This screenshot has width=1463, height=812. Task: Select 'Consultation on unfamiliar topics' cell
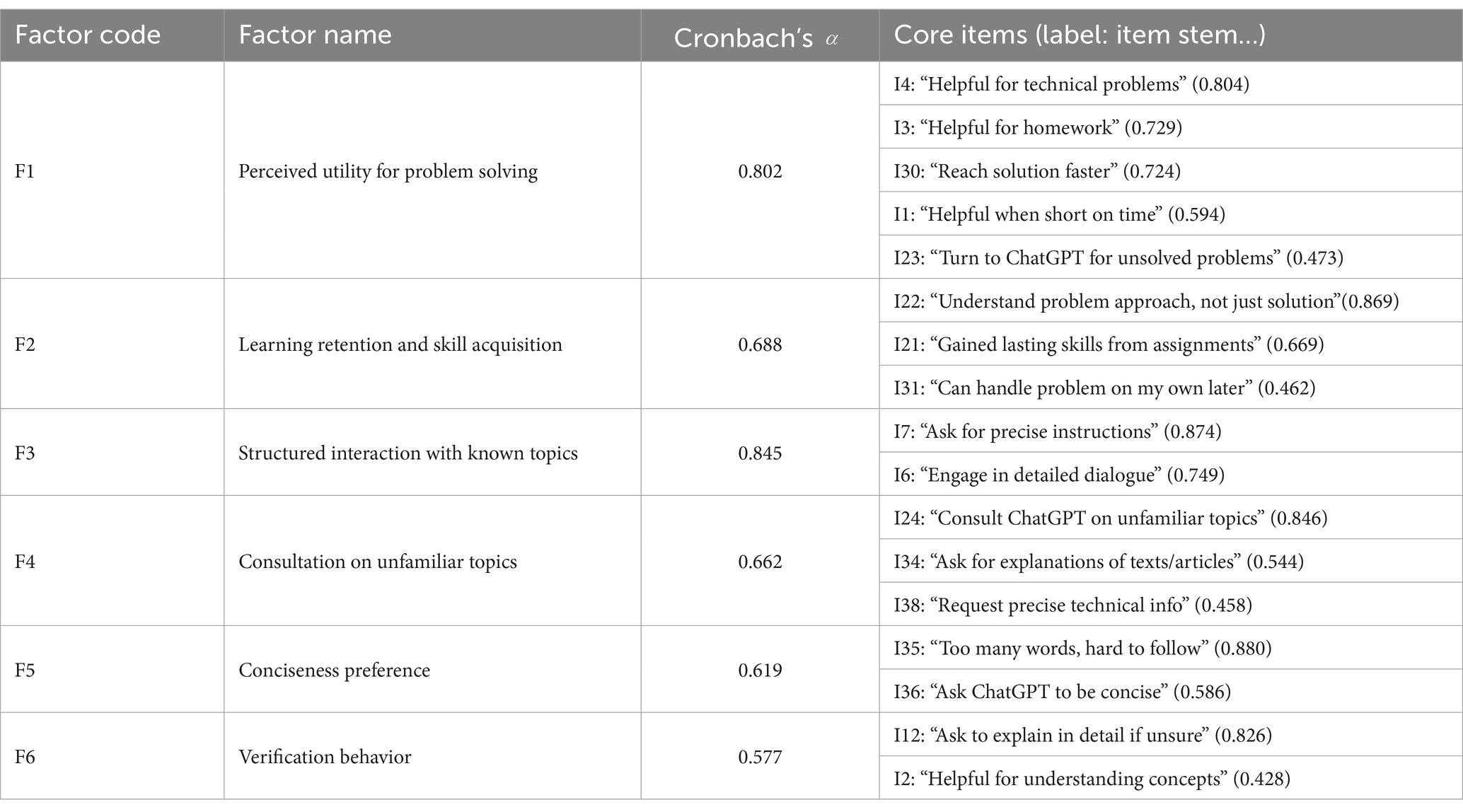tap(377, 562)
